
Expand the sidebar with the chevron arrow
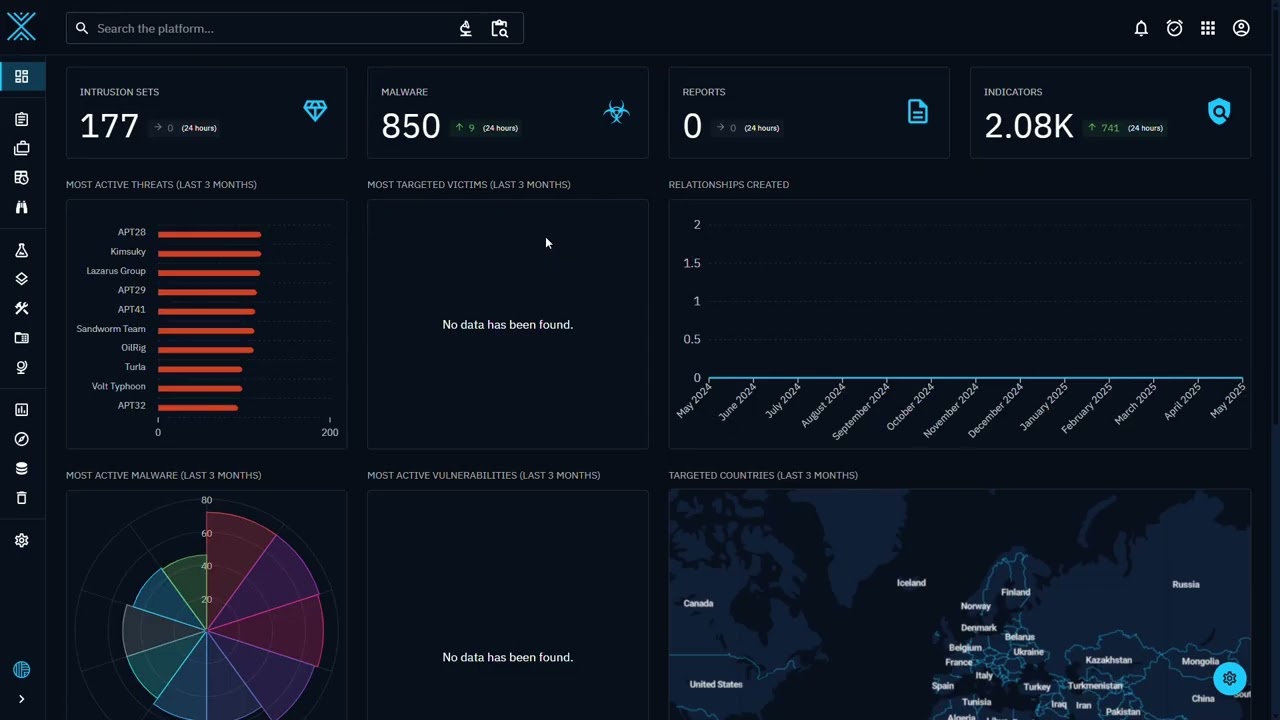(21, 699)
